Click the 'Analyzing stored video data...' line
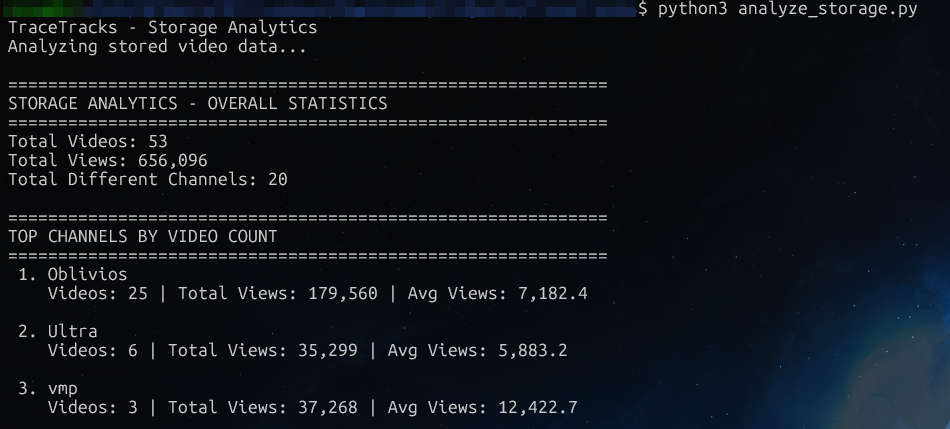 coord(158,47)
